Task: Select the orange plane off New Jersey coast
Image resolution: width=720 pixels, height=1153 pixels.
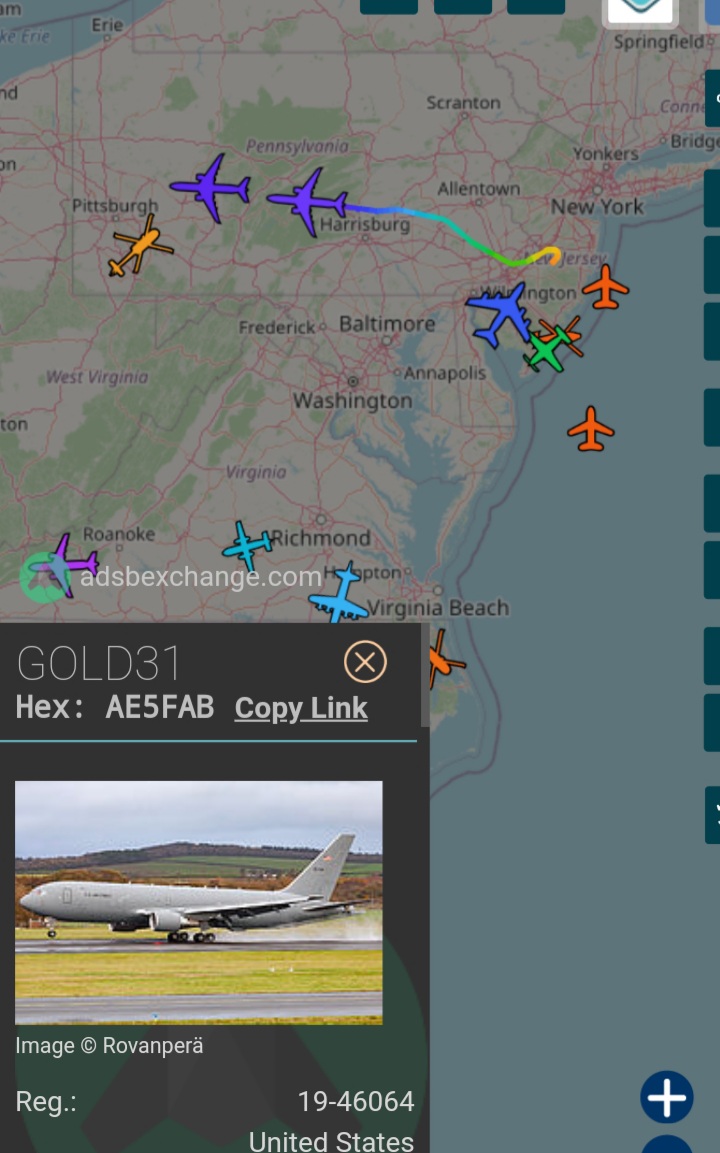Action: click(605, 287)
